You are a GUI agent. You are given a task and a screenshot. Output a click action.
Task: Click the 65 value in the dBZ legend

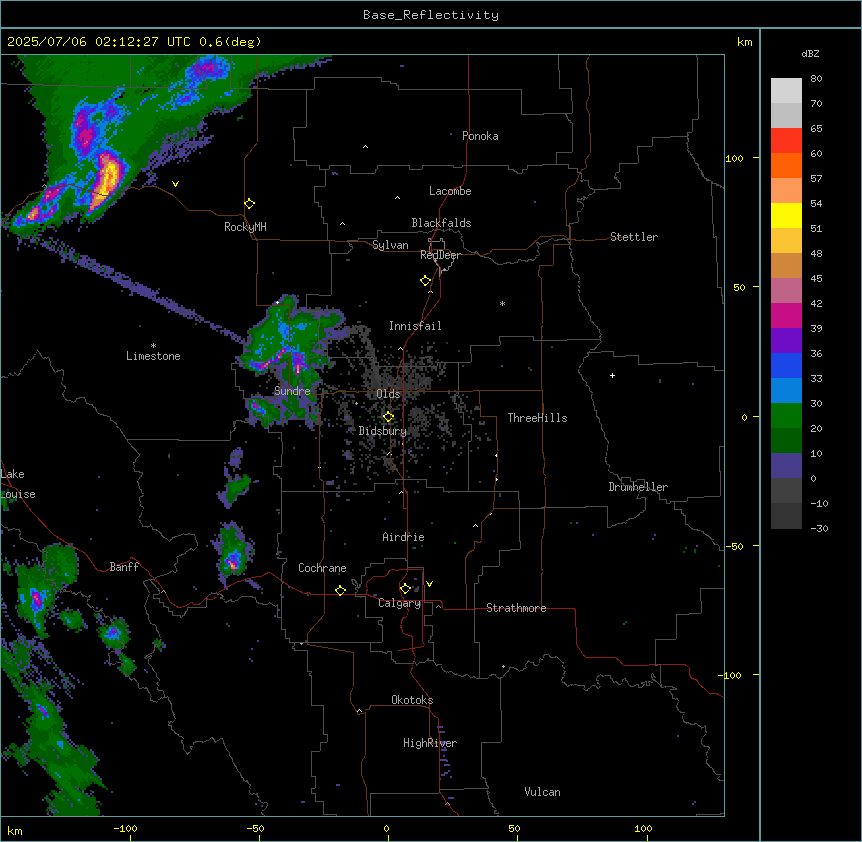click(816, 128)
